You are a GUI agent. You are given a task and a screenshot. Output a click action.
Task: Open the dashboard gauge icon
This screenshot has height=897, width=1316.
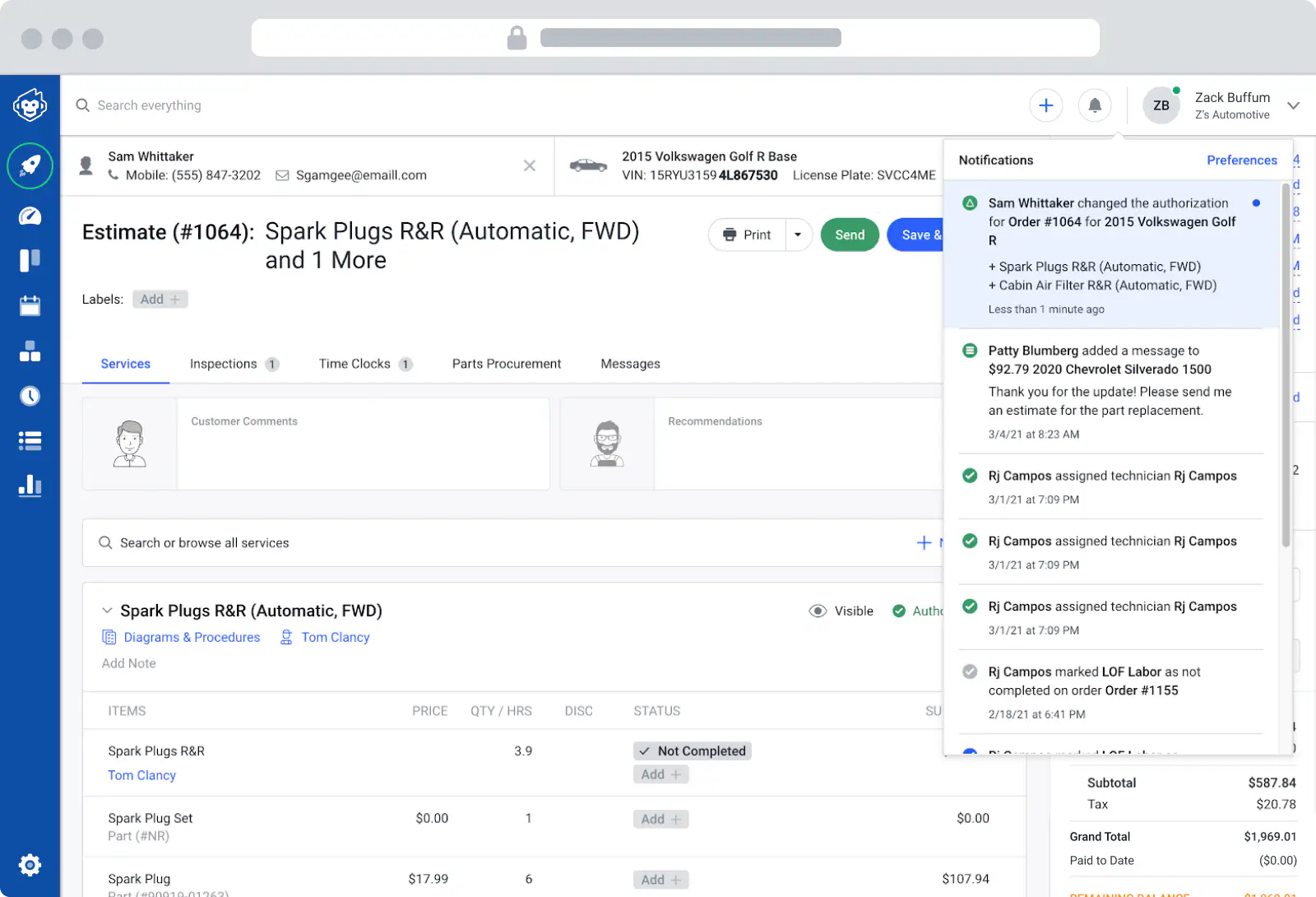30,216
